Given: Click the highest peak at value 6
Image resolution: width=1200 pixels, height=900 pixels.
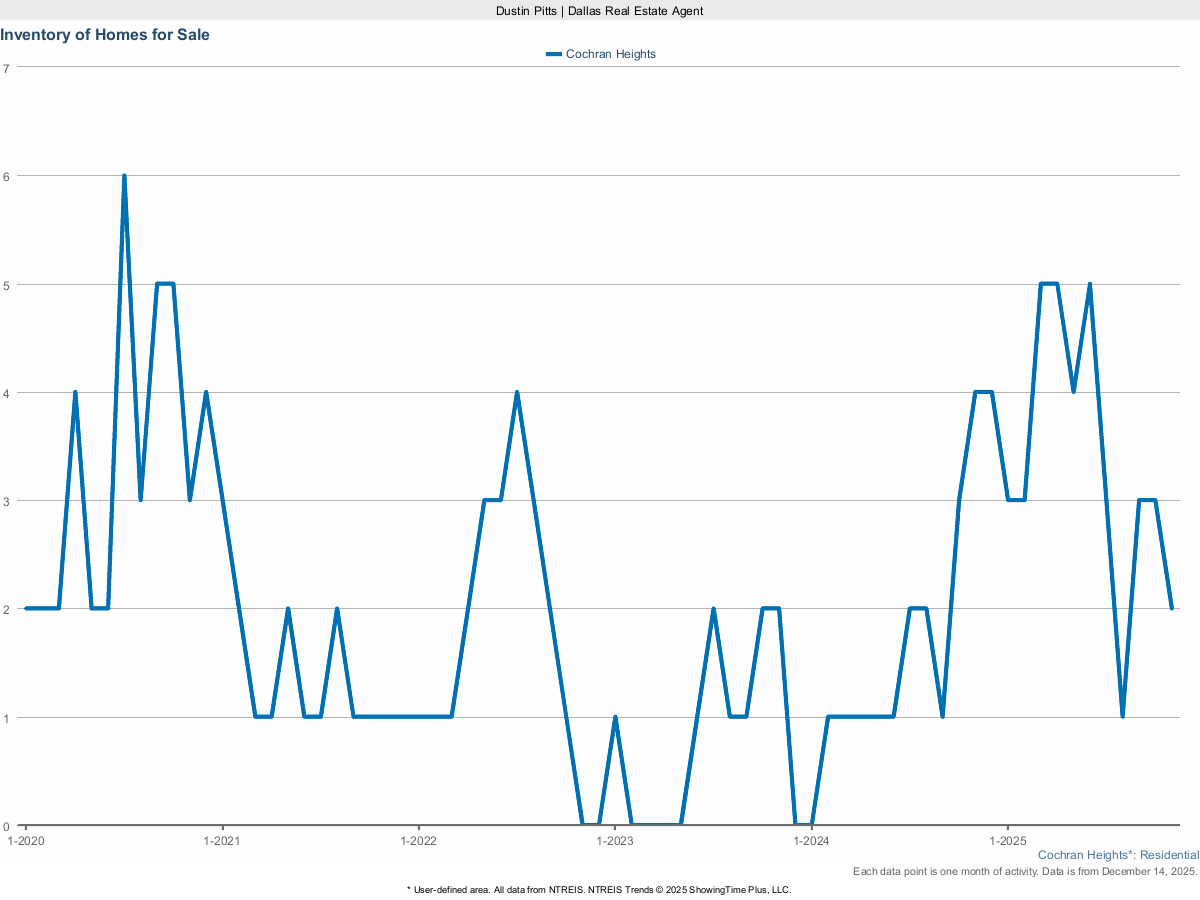Looking at the screenshot, I should point(124,176).
